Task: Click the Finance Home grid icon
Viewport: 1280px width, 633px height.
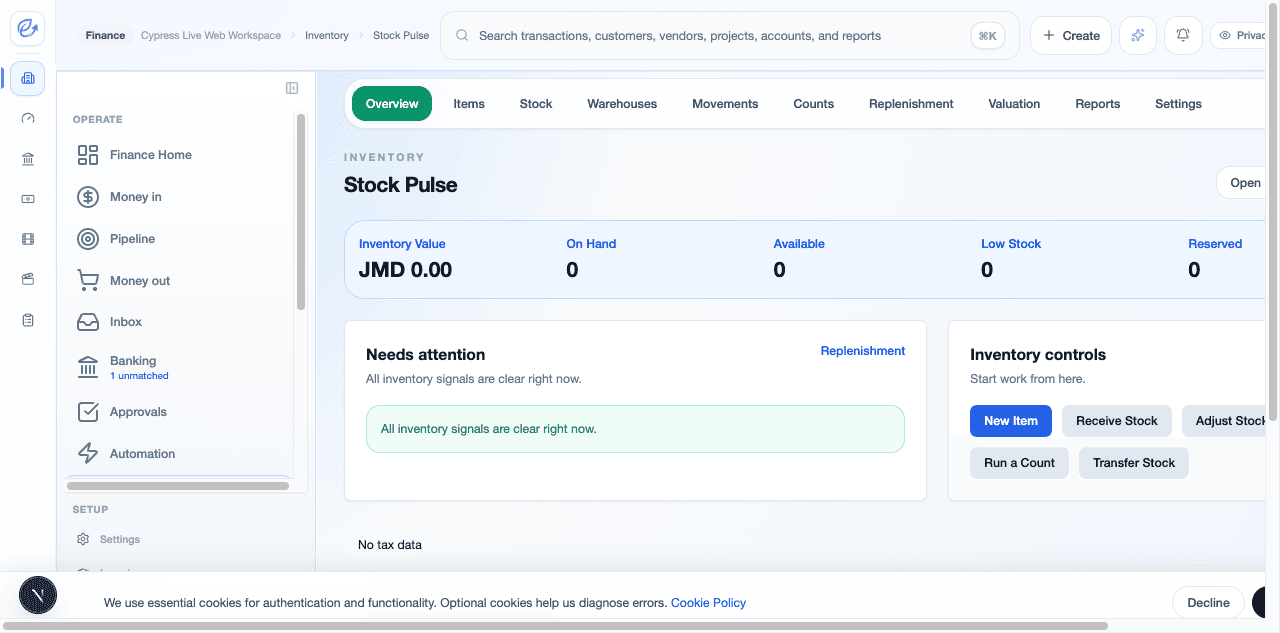Action: tap(88, 155)
